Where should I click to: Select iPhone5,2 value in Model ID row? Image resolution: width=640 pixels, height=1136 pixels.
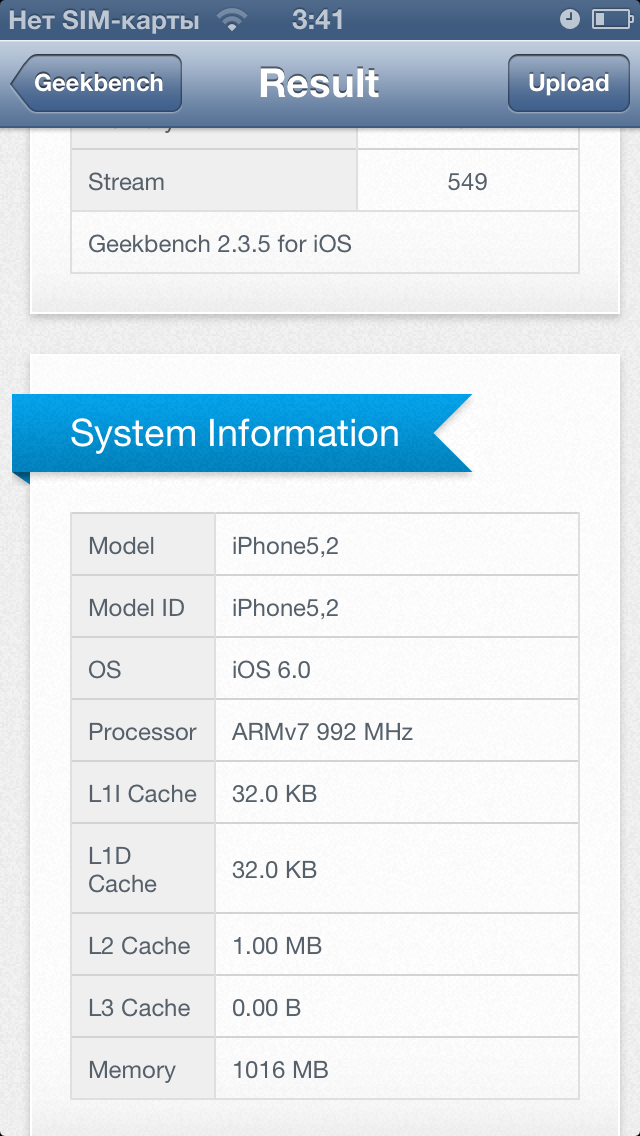click(x=286, y=608)
